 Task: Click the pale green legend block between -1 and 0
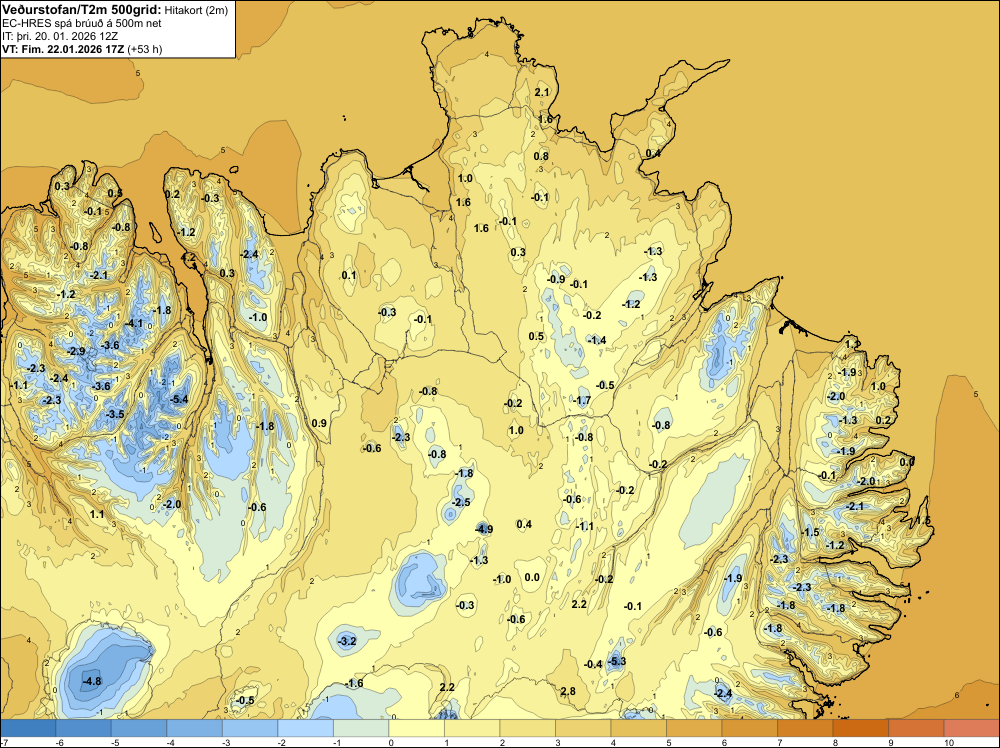[361, 728]
